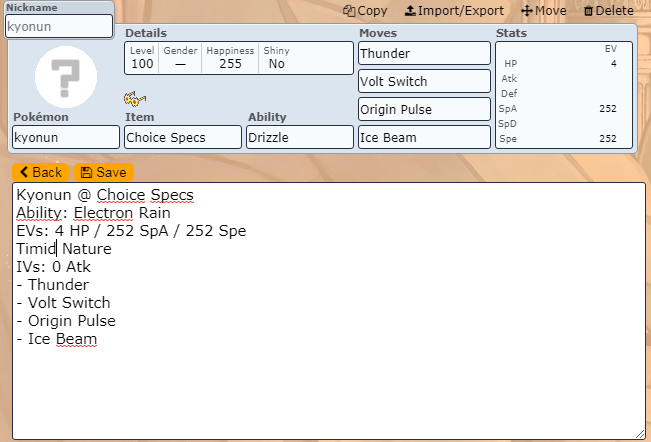Go back with the Back button
The image size is (651, 442).
point(40,173)
